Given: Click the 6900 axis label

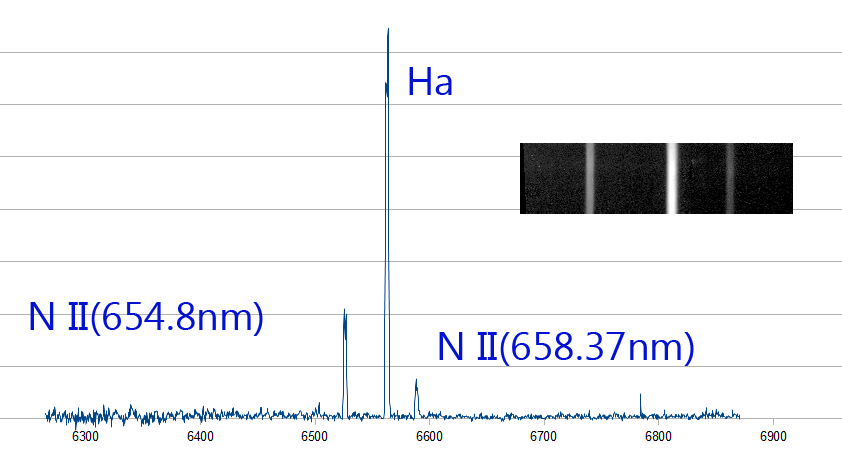Looking at the screenshot, I should coord(773,437).
